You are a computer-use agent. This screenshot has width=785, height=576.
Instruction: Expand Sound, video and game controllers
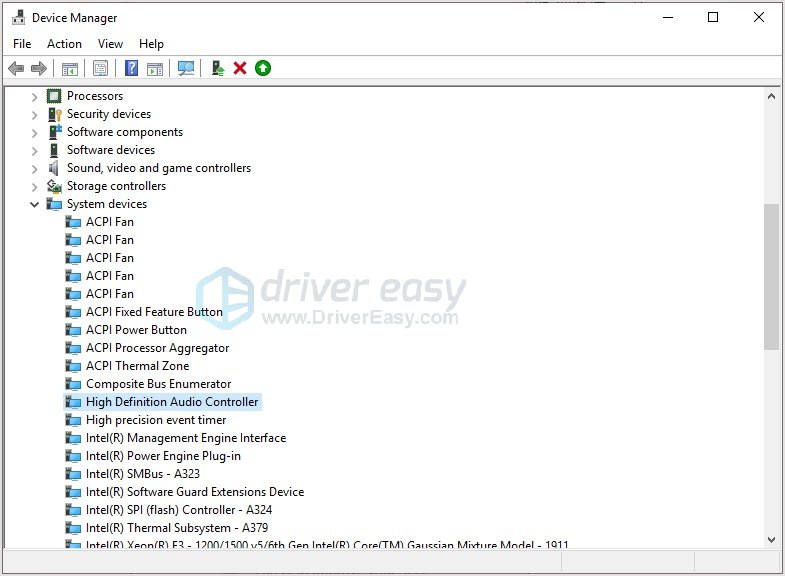pos(35,168)
